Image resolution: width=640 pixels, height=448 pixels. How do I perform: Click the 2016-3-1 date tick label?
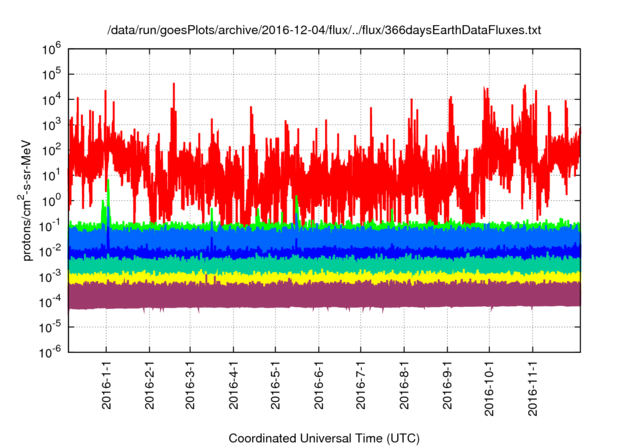(x=190, y=385)
